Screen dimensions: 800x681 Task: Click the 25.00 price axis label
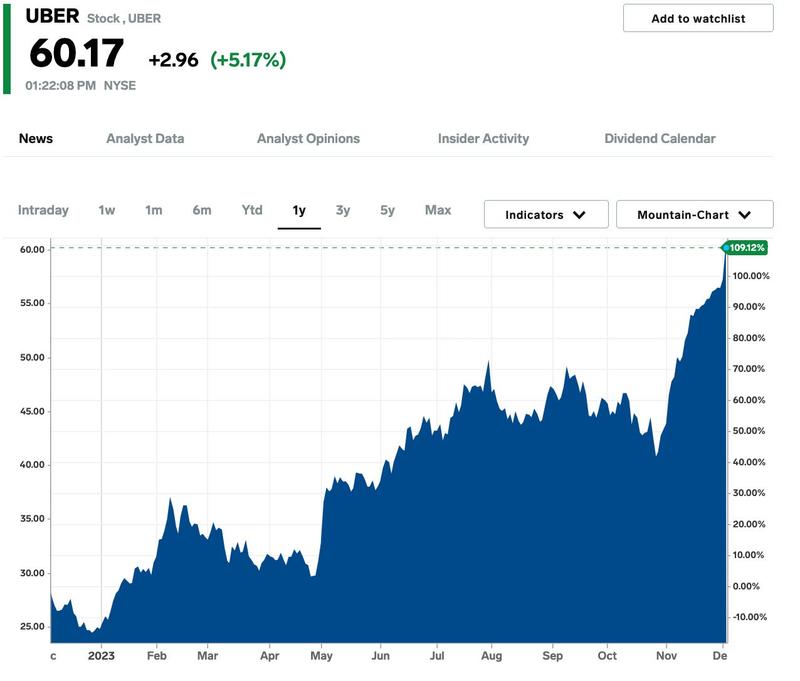click(32, 626)
